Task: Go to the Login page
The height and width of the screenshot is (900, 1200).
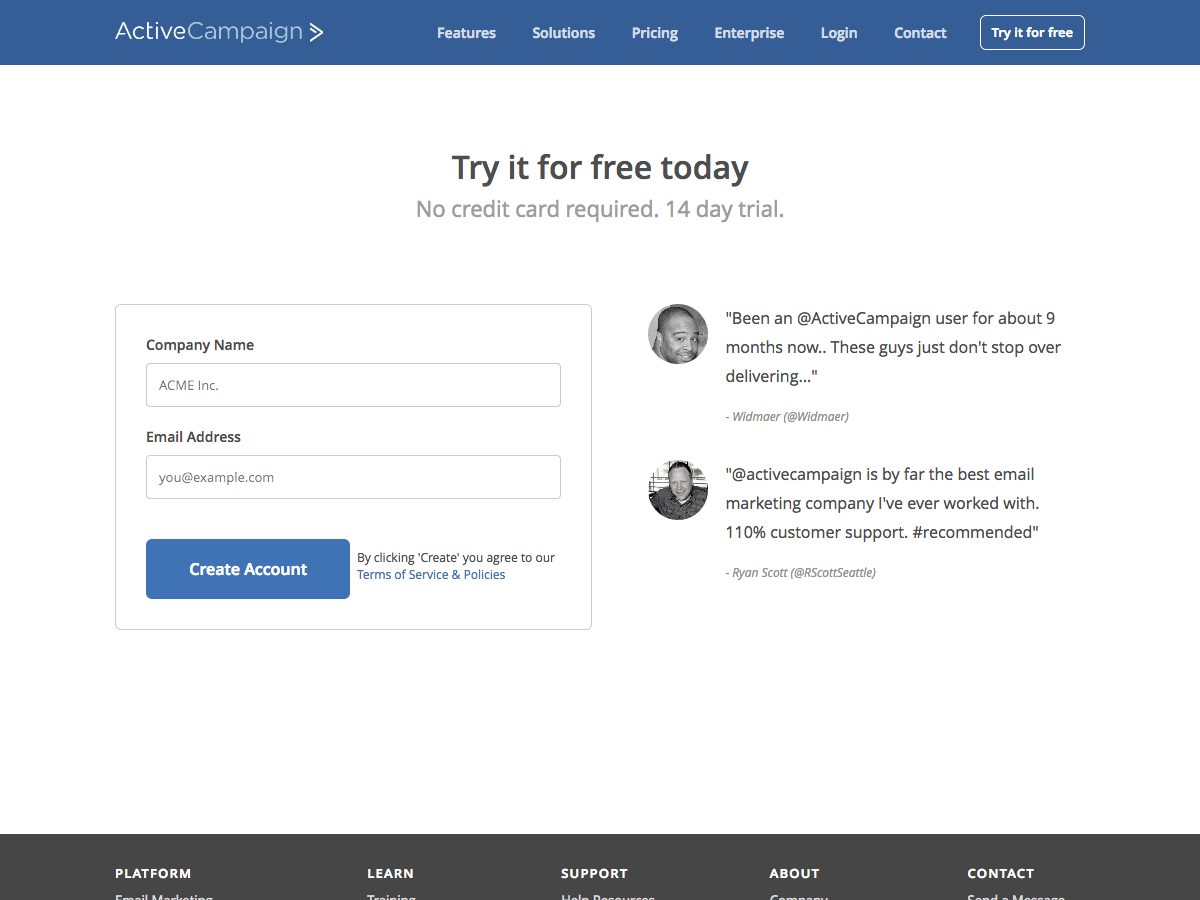Action: [x=838, y=32]
